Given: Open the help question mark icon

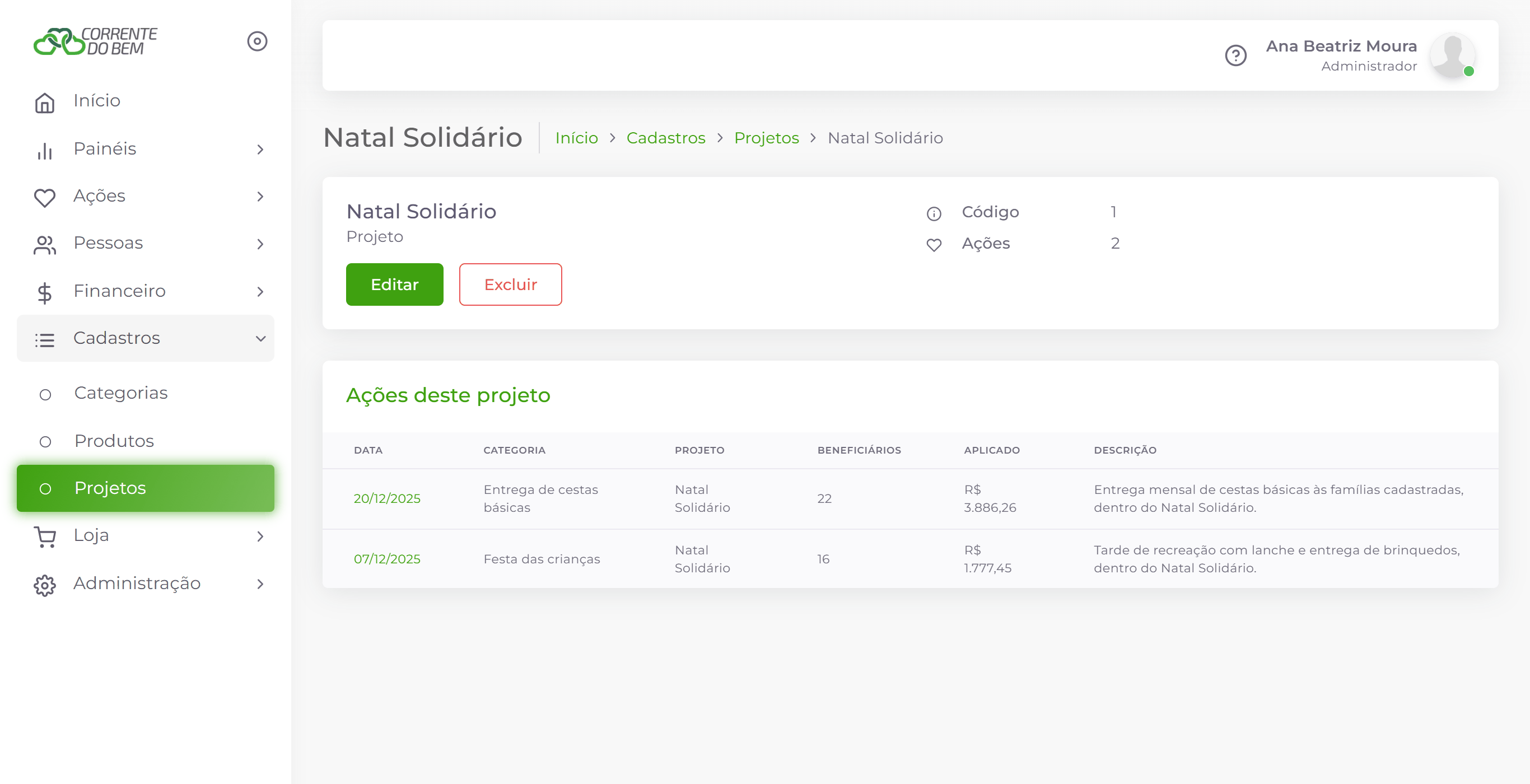Looking at the screenshot, I should pos(1235,55).
